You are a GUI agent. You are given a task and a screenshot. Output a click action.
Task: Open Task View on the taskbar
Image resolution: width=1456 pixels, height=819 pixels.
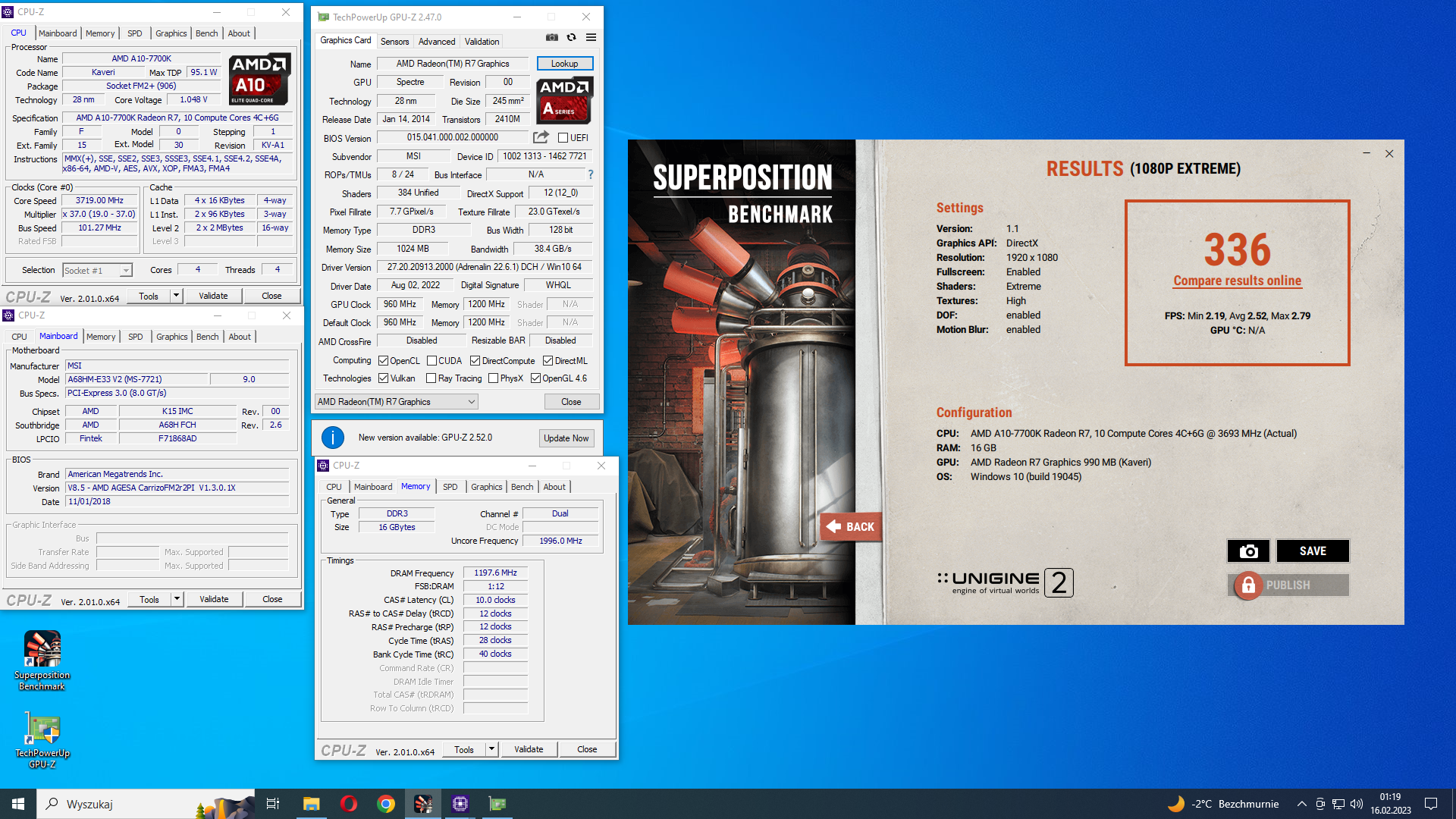pyautogui.click(x=273, y=804)
